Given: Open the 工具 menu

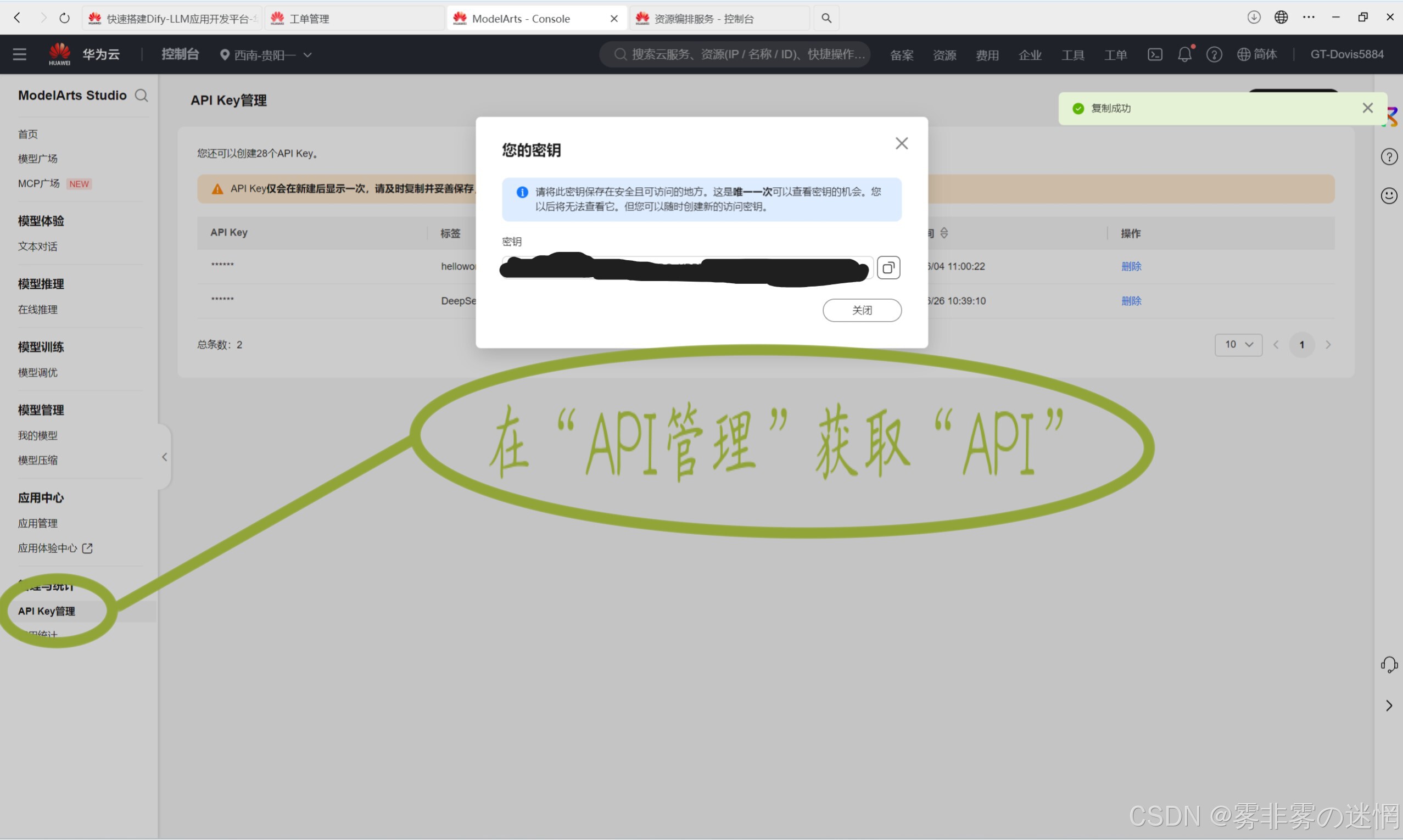Looking at the screenshot, I should 1073,55.
